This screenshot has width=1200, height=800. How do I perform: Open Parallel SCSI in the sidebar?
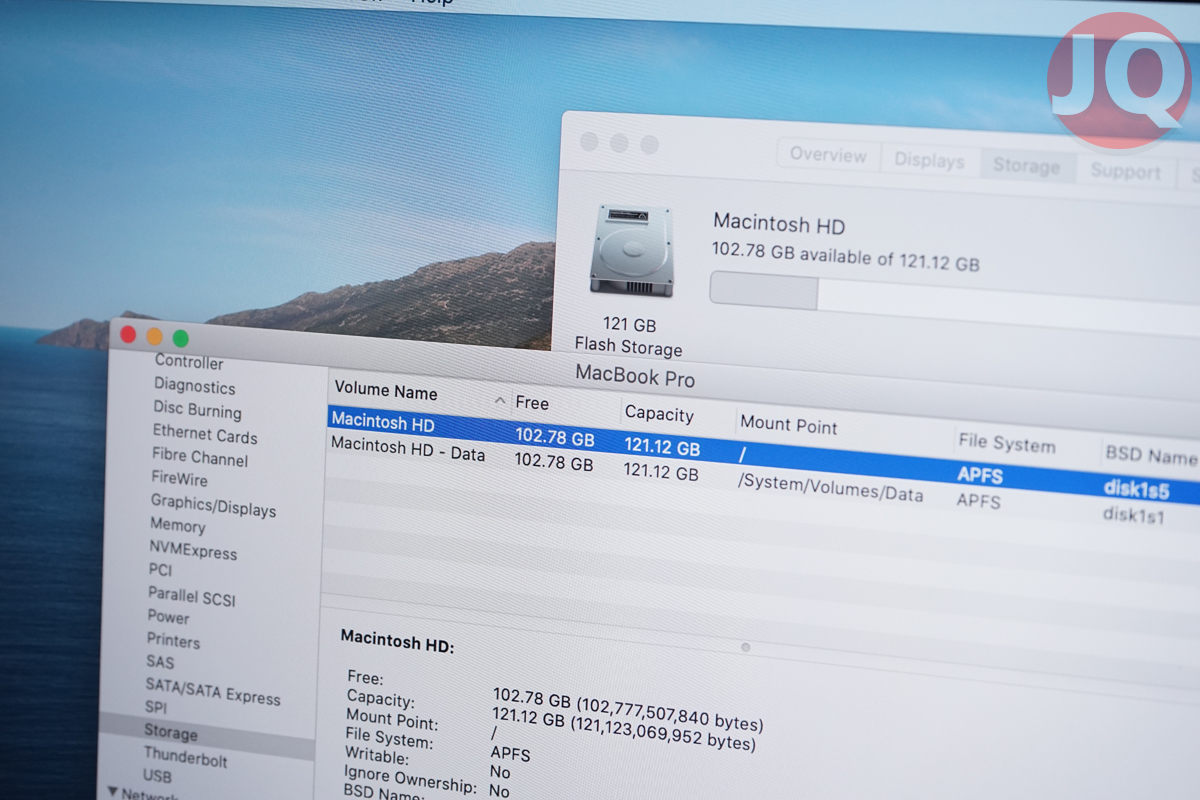(191, 595)
